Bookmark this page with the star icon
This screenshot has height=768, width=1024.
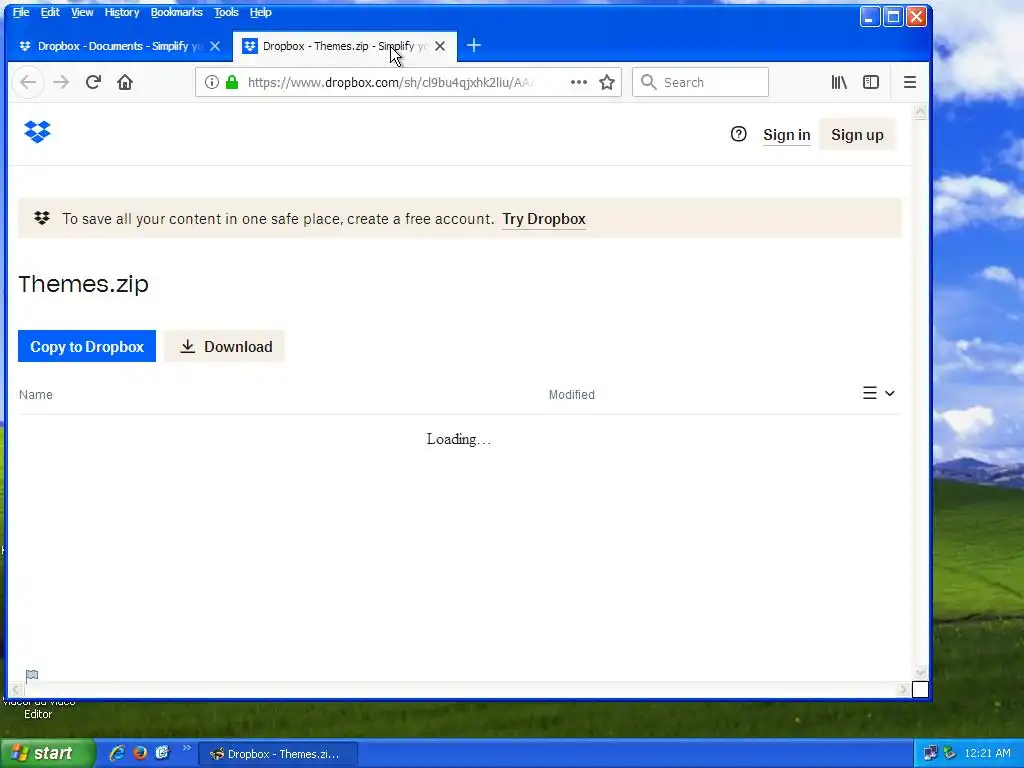tap(607, 82)
